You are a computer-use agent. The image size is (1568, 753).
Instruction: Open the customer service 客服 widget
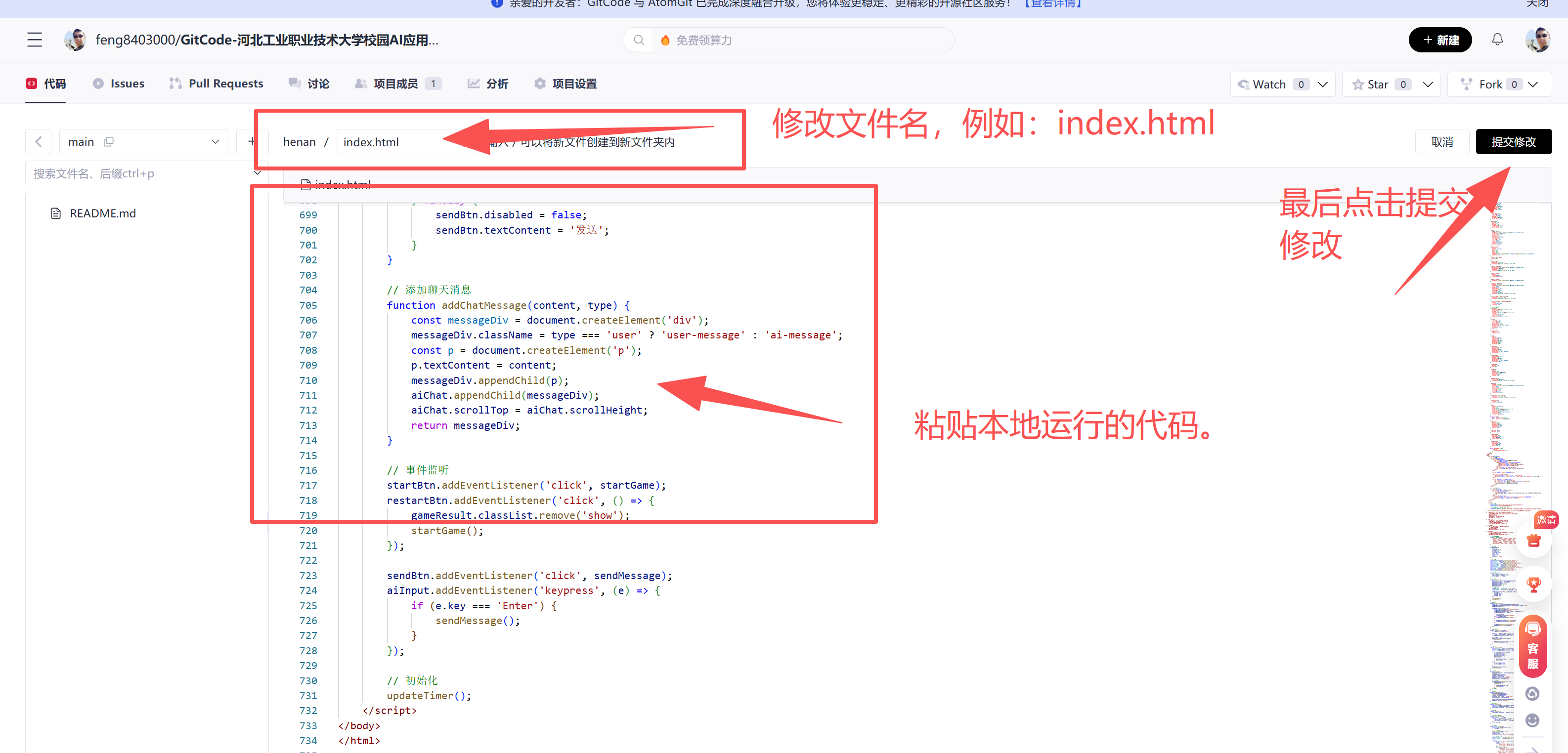coord(1532,647)
